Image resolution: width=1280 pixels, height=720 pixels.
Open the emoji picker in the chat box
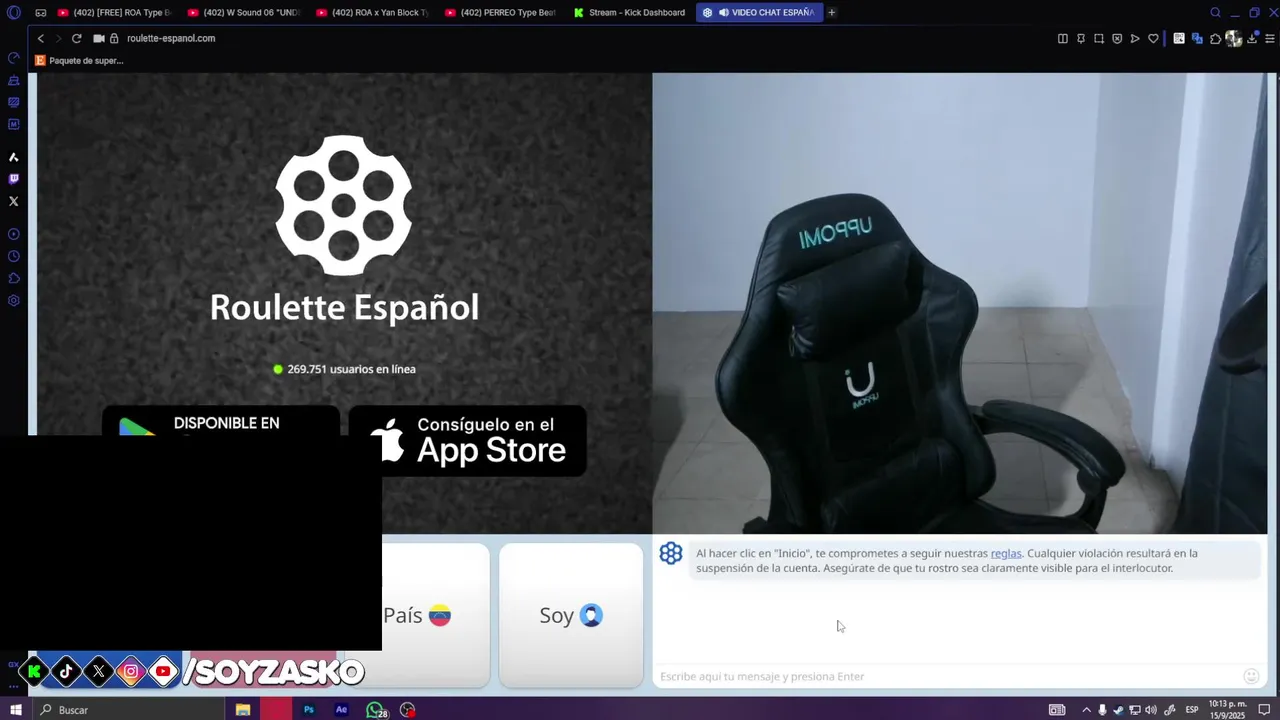(x=1251, y=676)
